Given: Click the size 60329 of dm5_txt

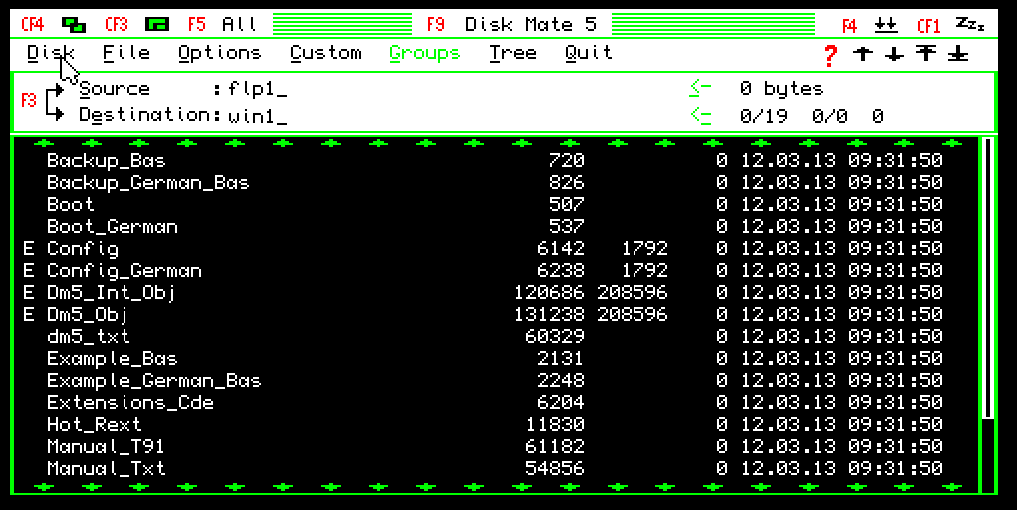Looking at the screenshot, I should click(555, 337).
